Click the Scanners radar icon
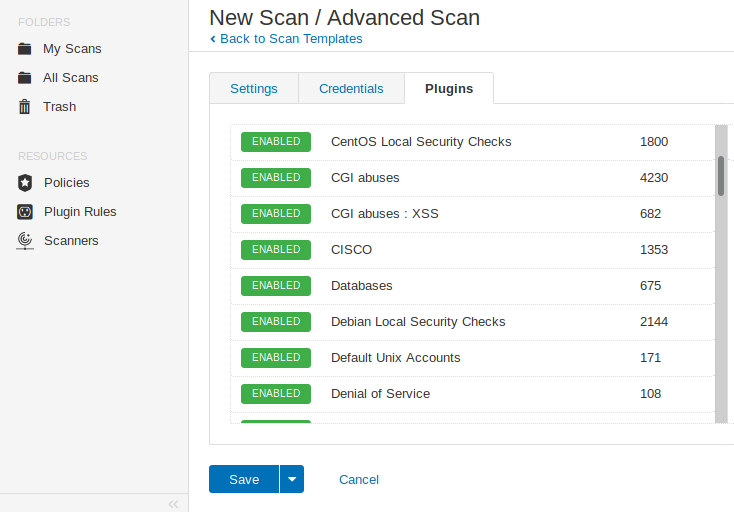 (25, 240)
